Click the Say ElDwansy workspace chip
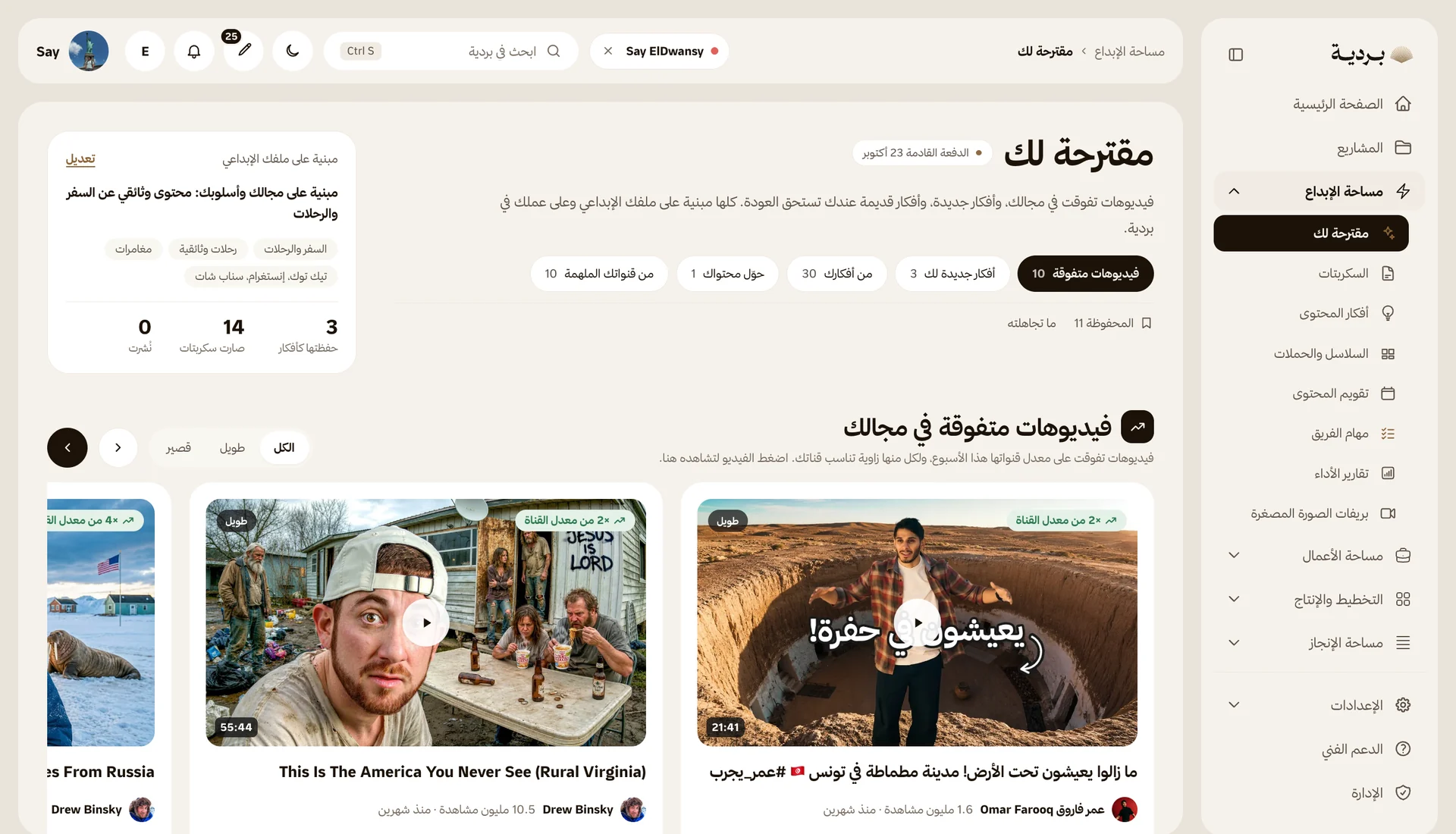 (660, 52)
